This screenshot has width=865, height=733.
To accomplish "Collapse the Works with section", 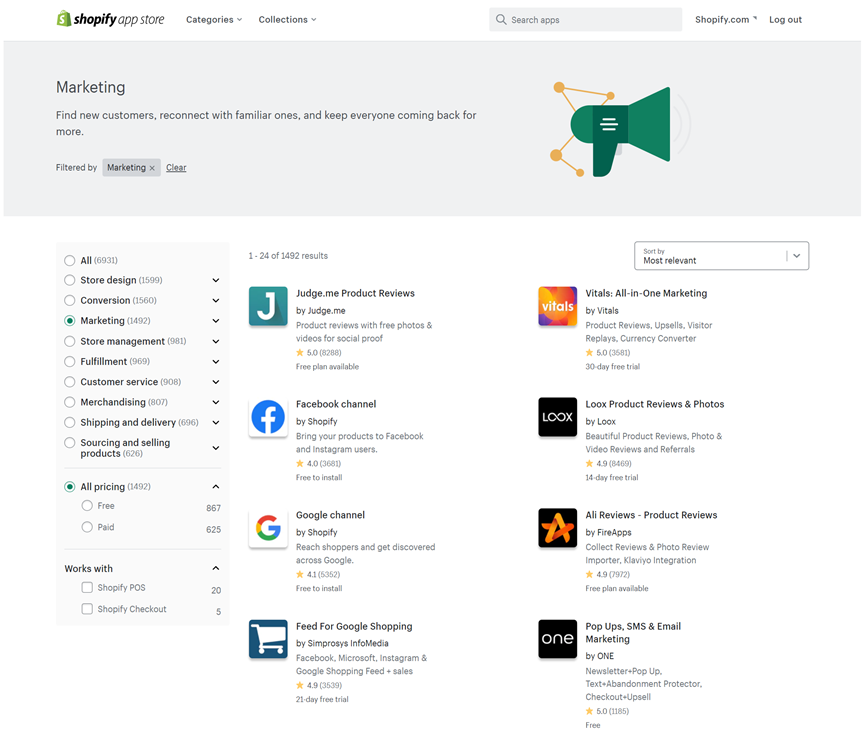I will click(x=216, y=569).
